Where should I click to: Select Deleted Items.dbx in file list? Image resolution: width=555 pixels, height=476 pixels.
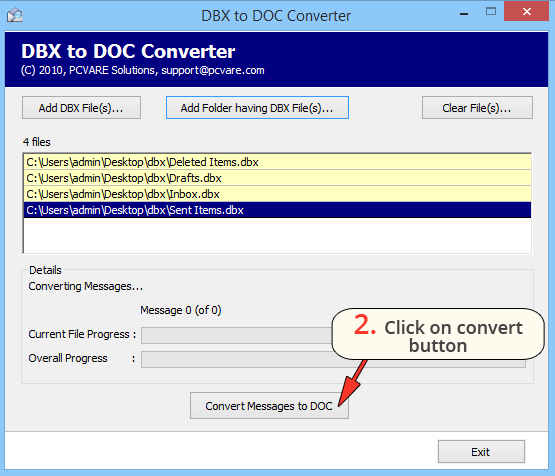(278, 162)
